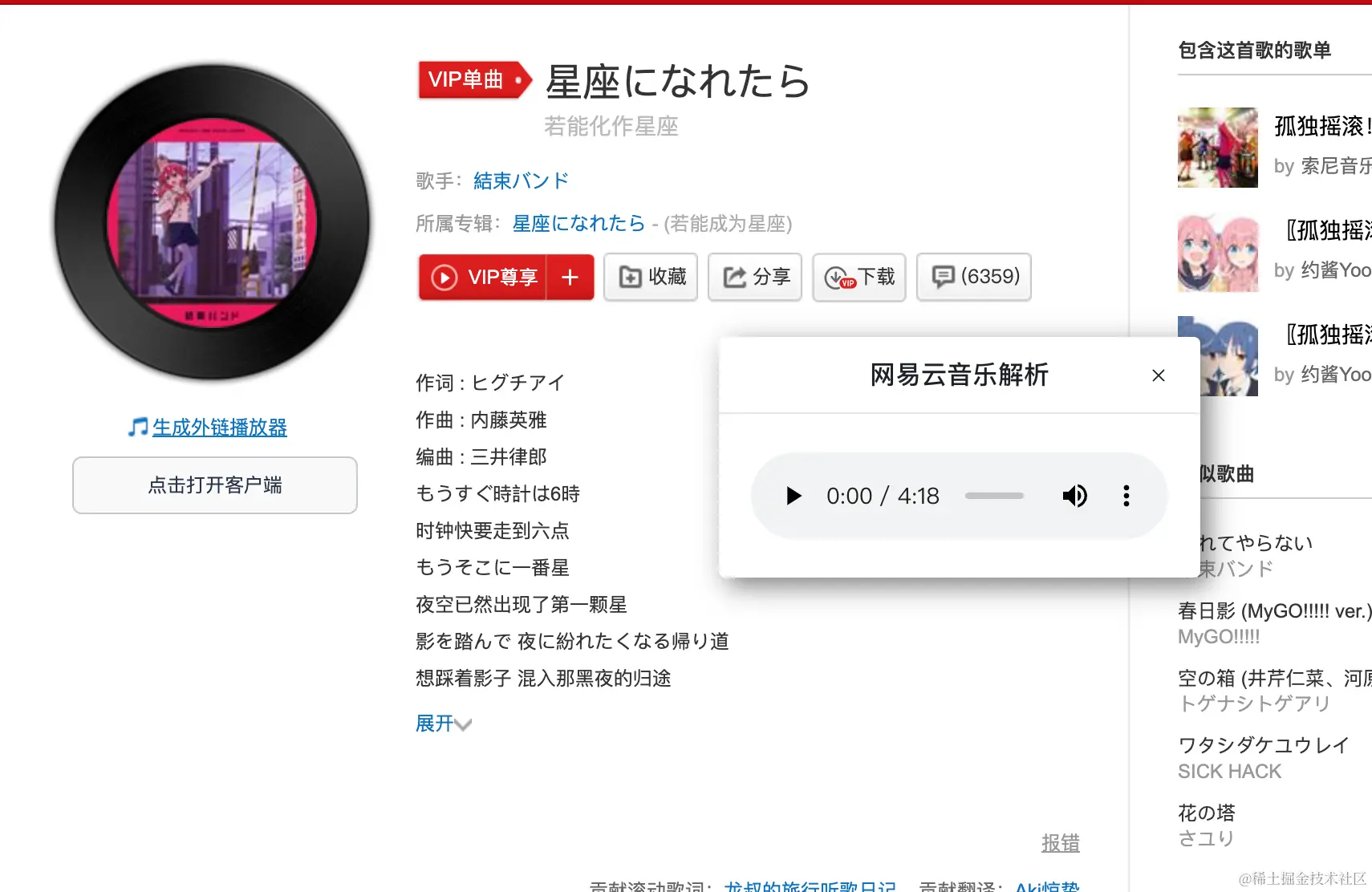Select arranger line 编曲 : 三井律郎

[481, 456]
